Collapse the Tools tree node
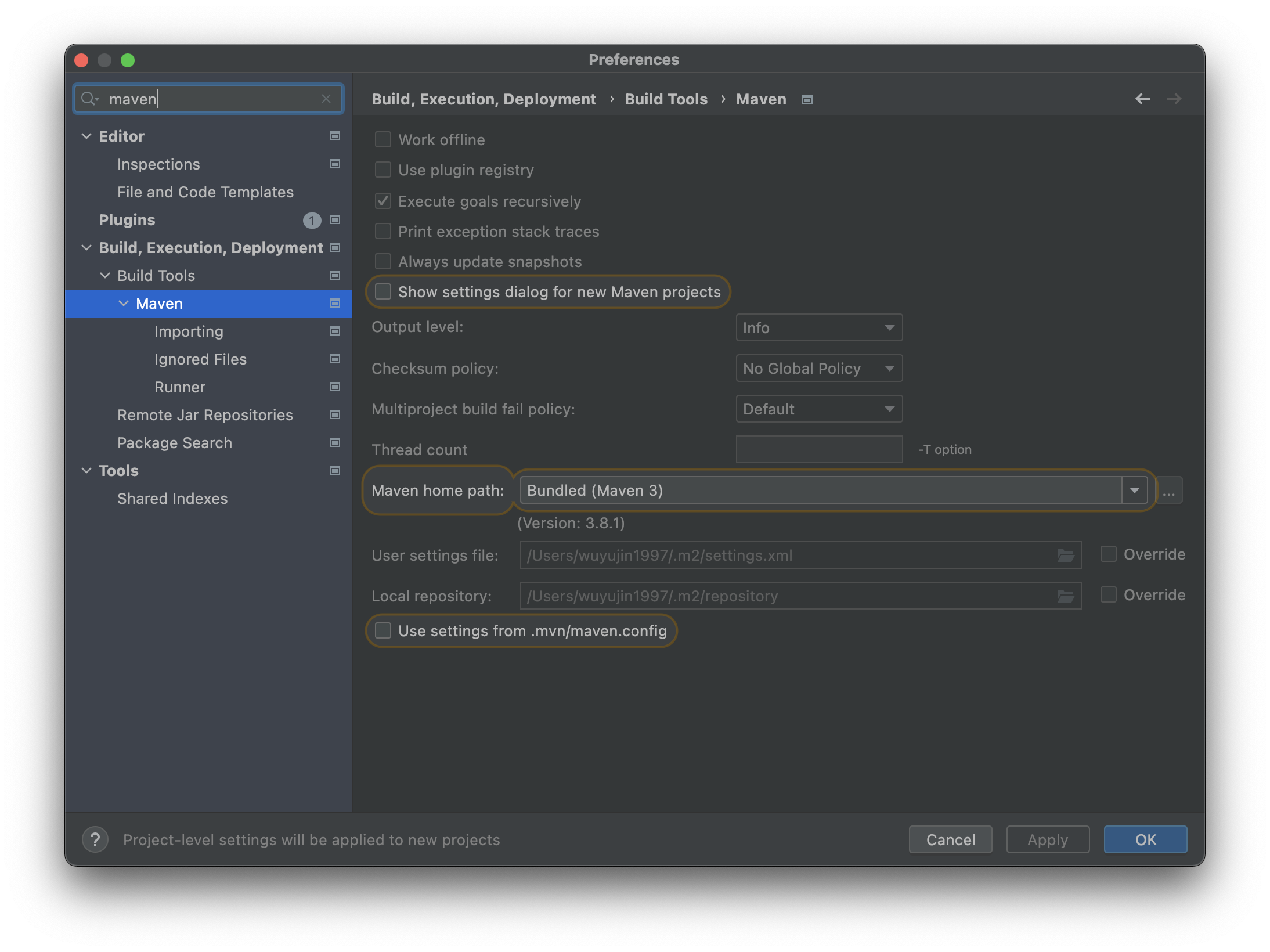1270x952 pixels. tap(86, 470)
